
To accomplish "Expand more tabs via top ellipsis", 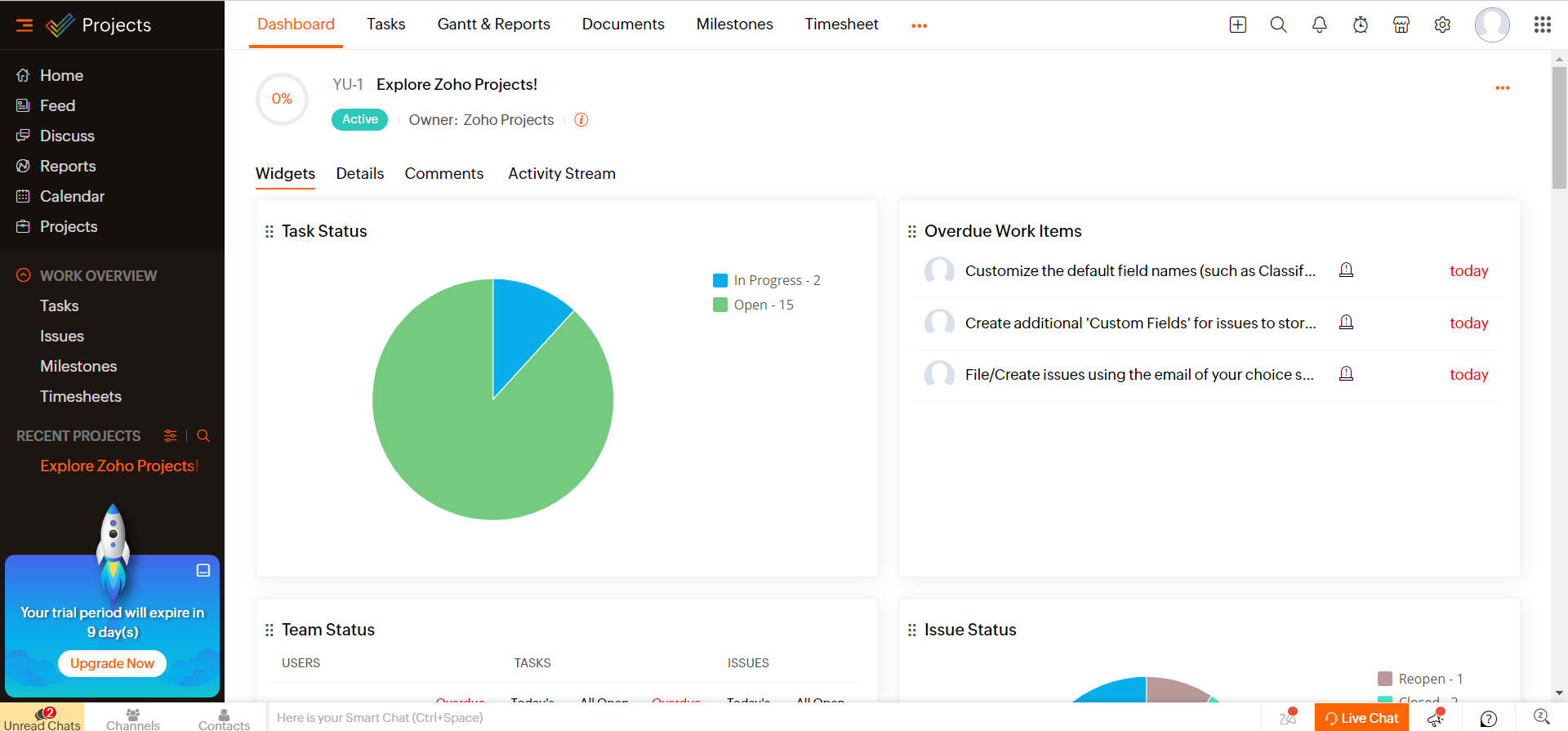I will pos(919,25).
